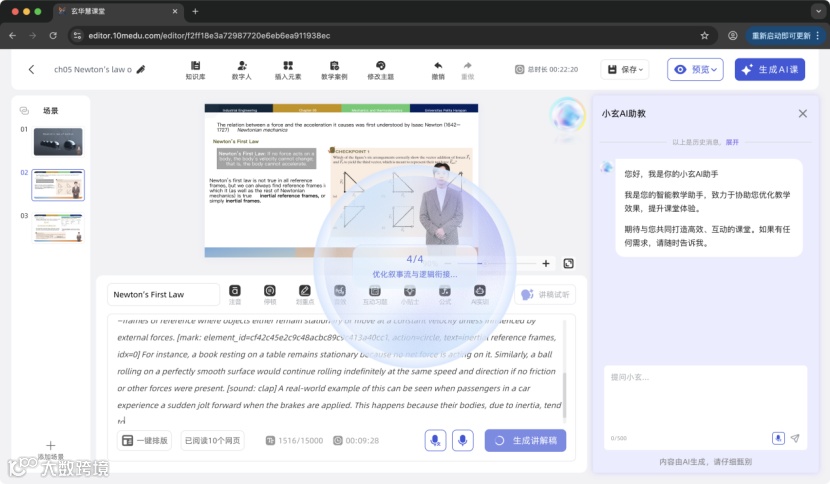Select scene 02 thumbnail
830x484 pixels.
58,185
